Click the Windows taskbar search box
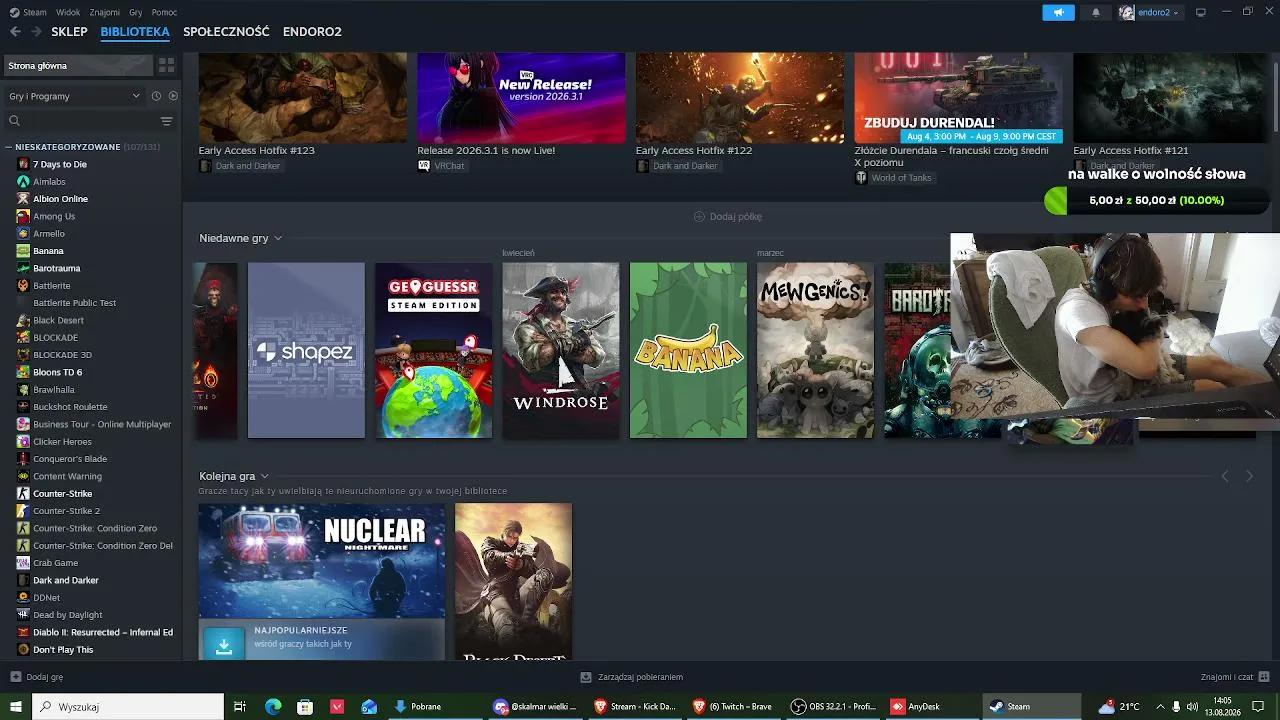The height and width of the screenshot is (720, 1280). coord(128,706)
